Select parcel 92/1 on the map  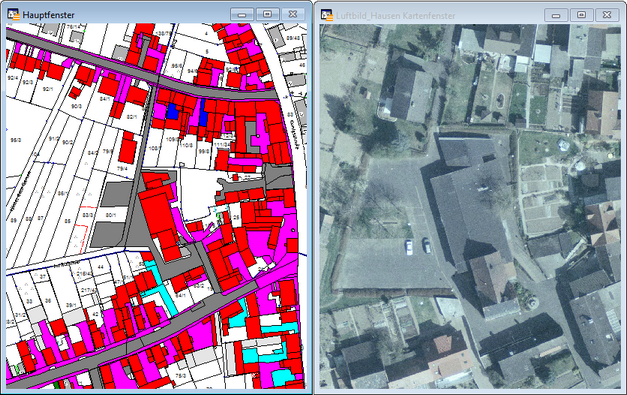(48, 89)
